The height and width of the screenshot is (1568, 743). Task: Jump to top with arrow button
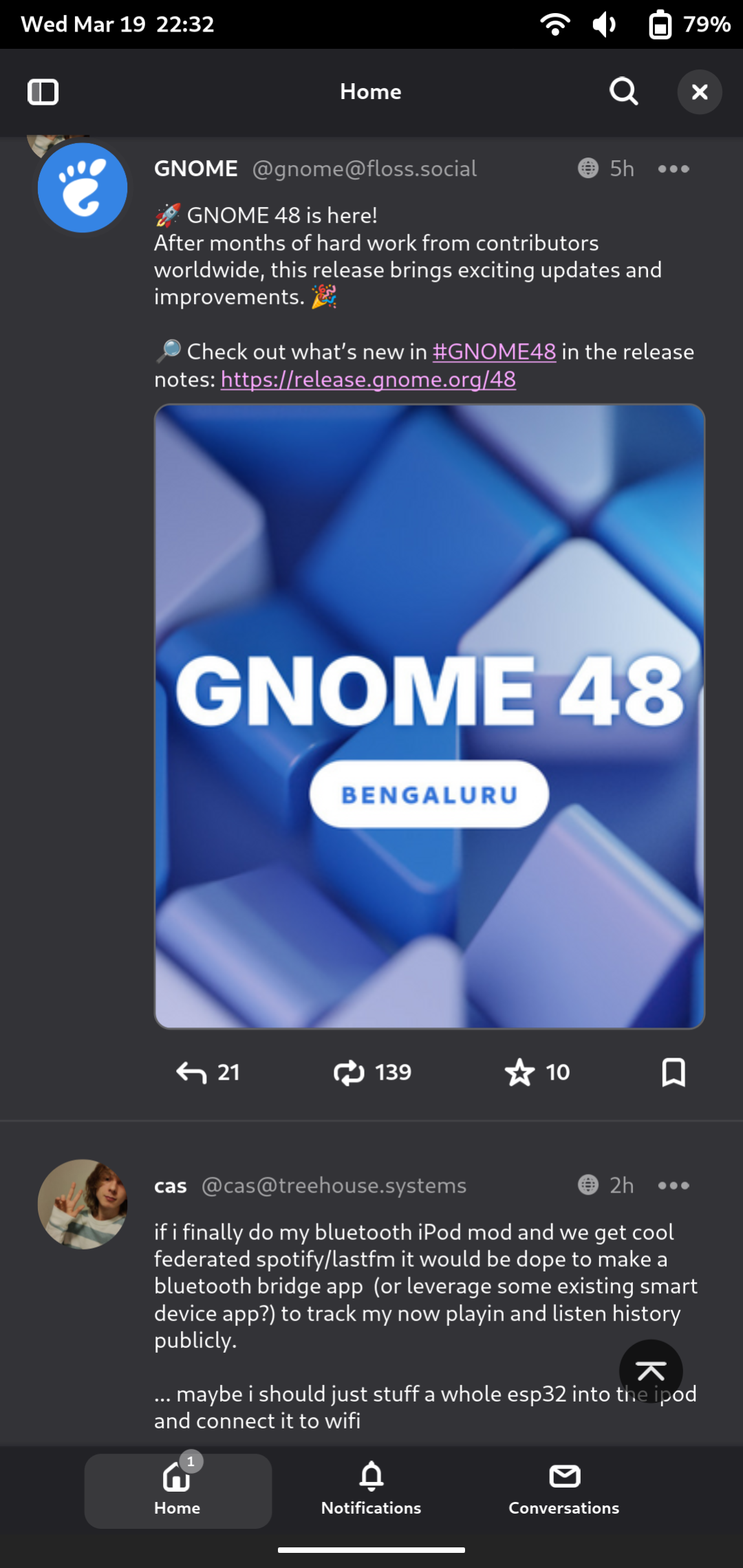click(651, 1371)
